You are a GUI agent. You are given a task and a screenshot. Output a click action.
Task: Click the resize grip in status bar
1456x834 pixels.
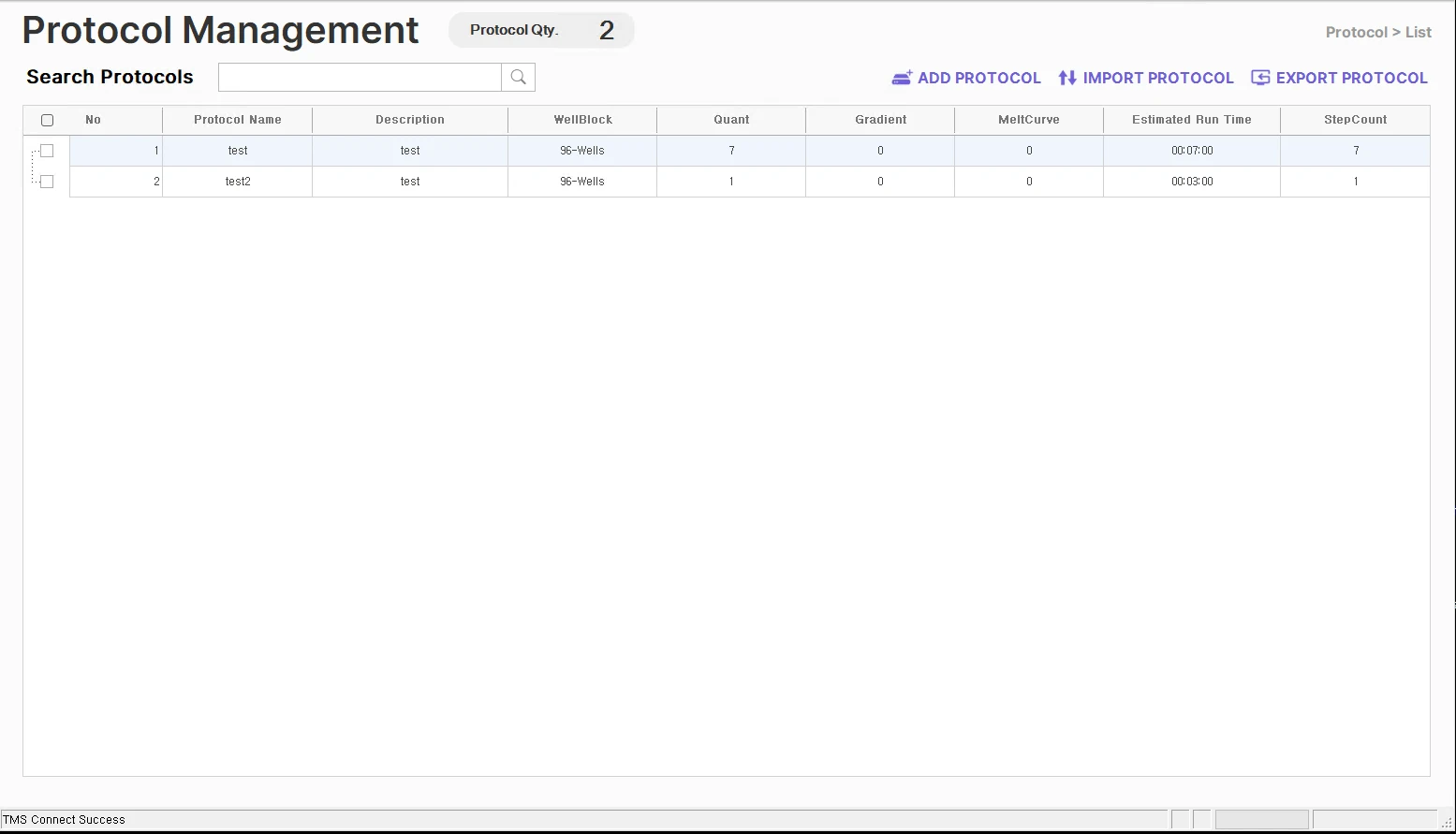pos(1447,822)
